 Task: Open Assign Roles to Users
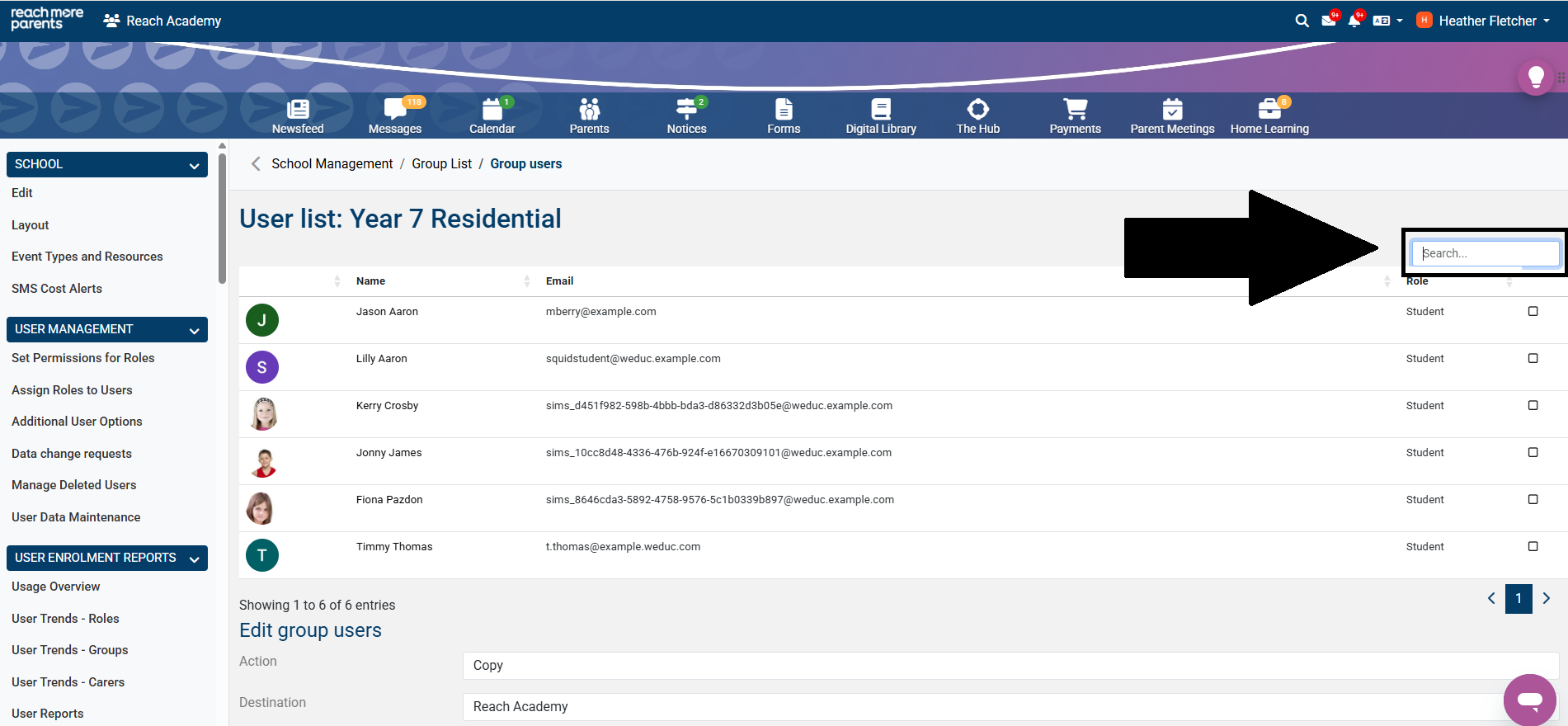[72, 390]
